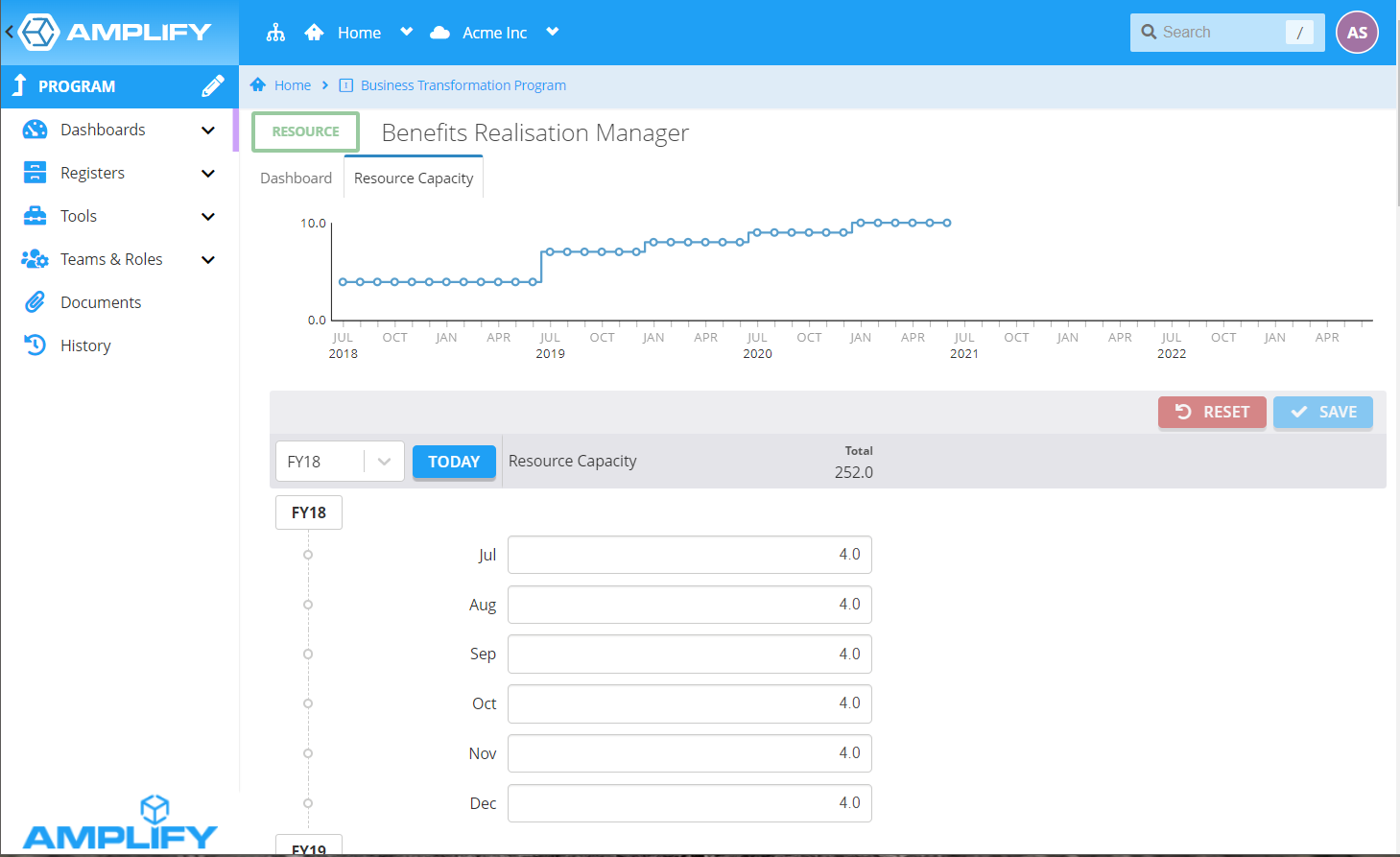Select the Resource Capacity tab
Image resolution: width=1400 pixels, height=857 pixels.
click(x=414, y=179)
